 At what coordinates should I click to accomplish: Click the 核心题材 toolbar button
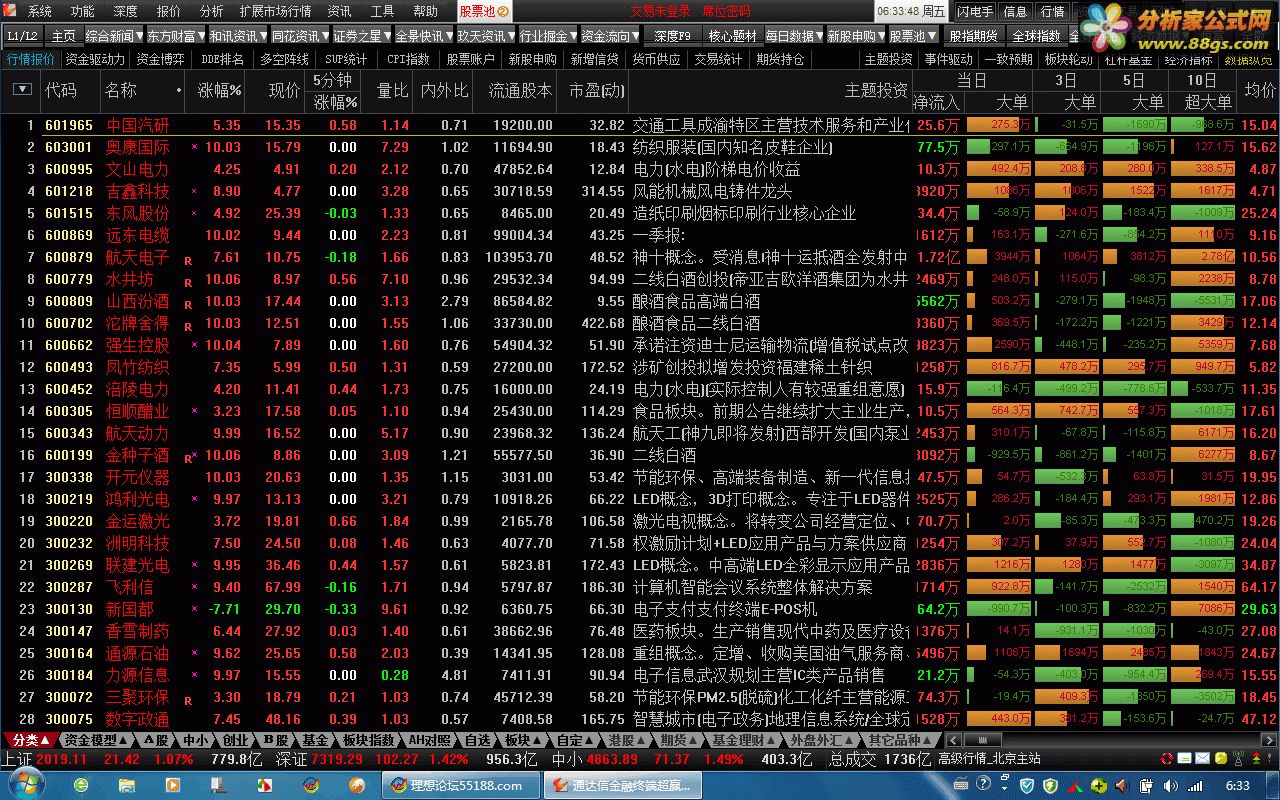point(732,36)
